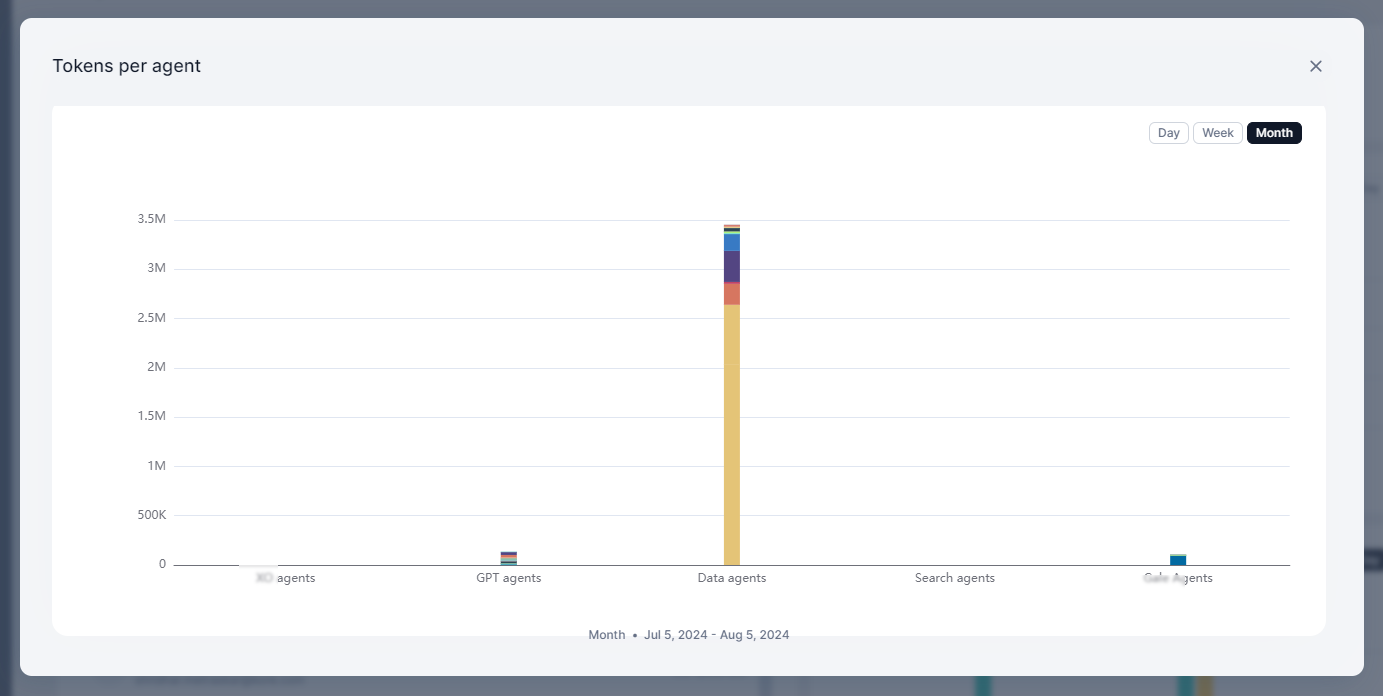Click the leftmost agents category label
Viewport: 1383px width, 696px height.
click(285, 577)
